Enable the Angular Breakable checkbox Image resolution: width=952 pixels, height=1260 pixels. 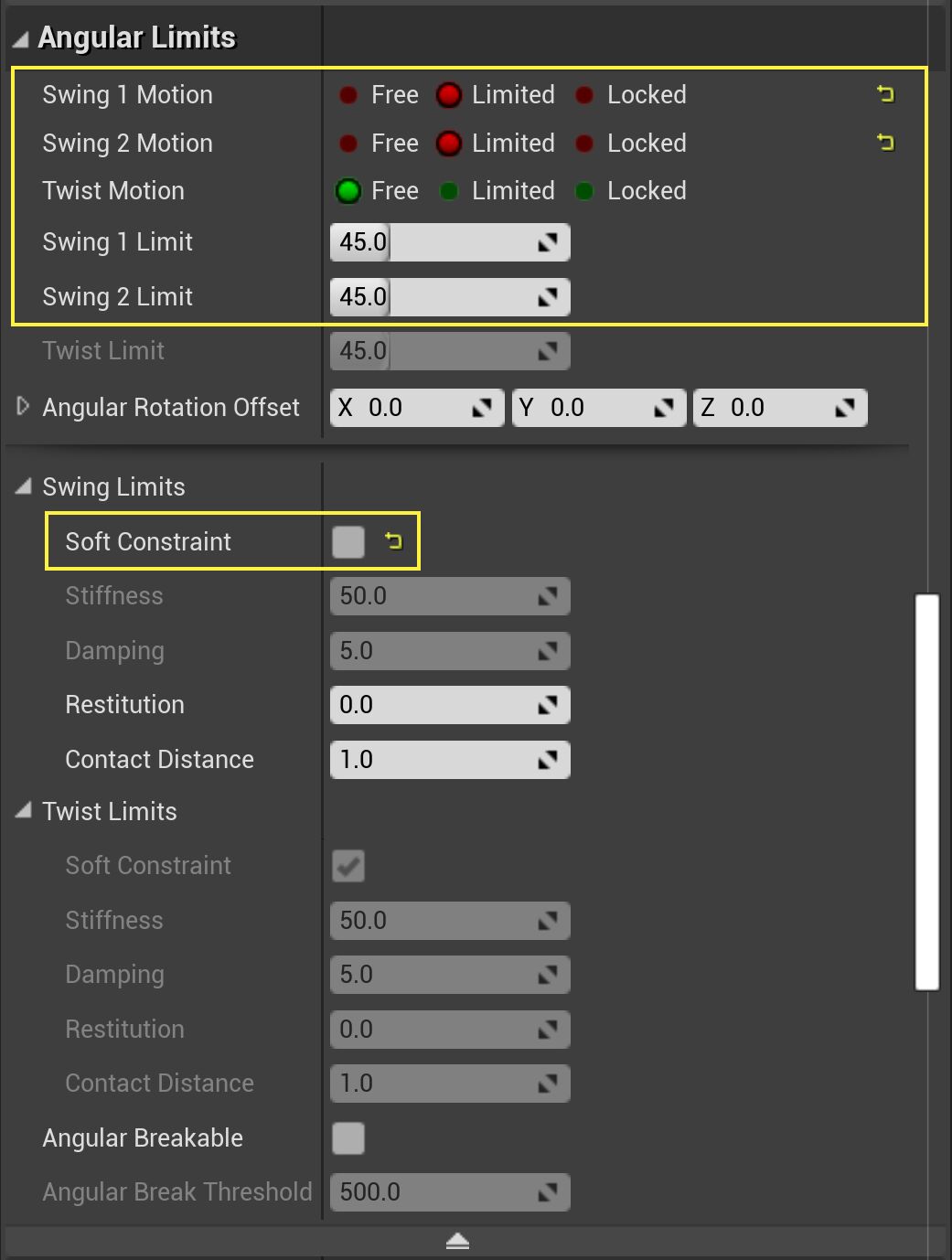pyautogui.click(x=348, y=1138)
